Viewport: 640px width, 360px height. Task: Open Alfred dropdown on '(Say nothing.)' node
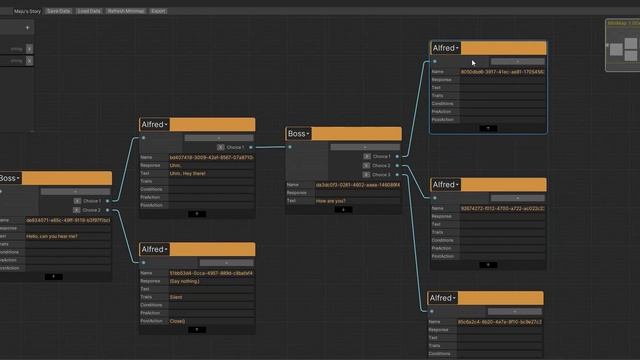[154, 249]
